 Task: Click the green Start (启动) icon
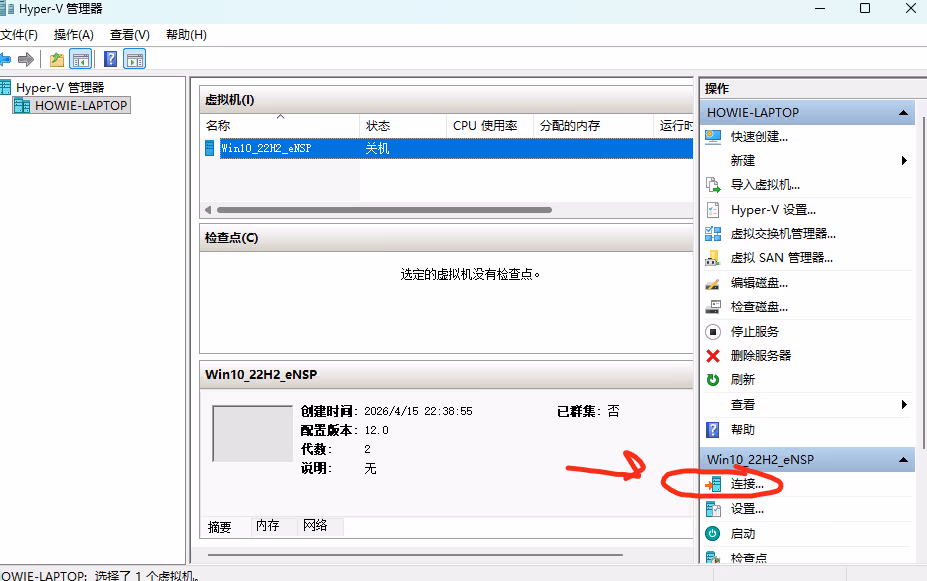[x=713, y=534]
